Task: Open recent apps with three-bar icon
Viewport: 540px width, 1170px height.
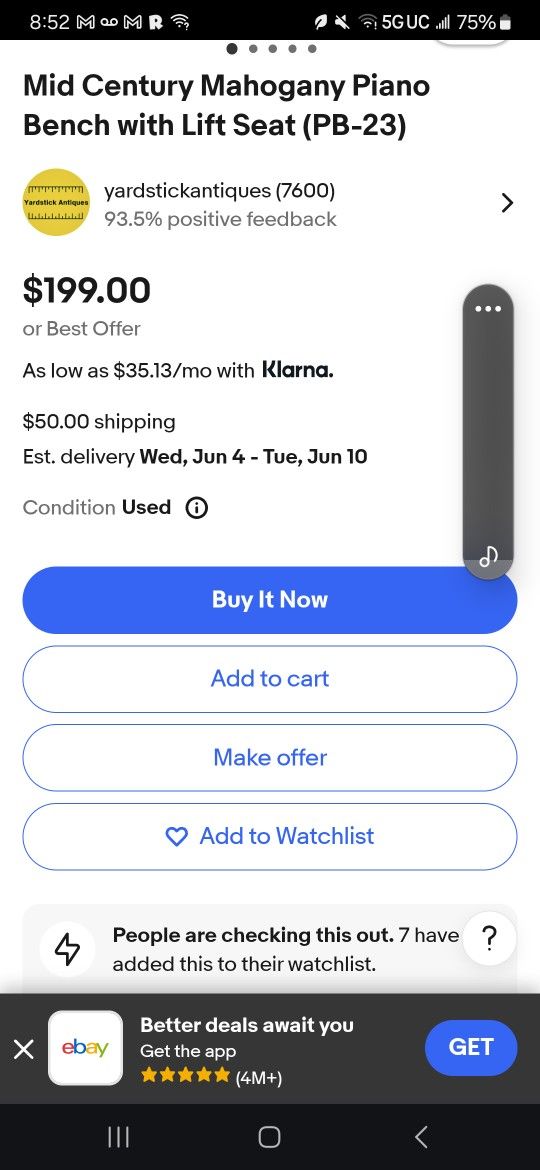Action: tap(119, 1136)
